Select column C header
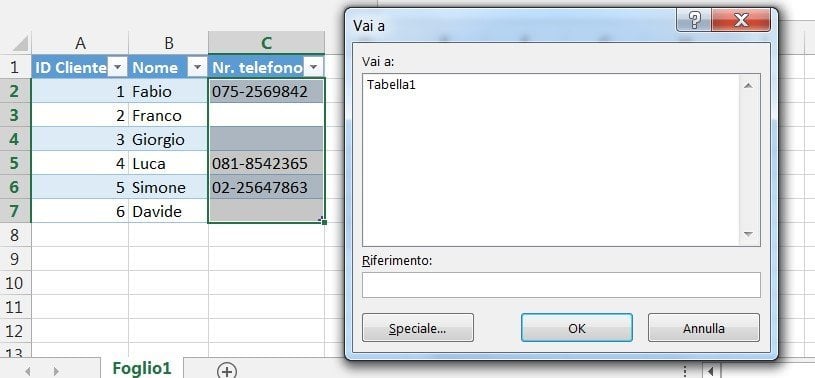 [266, 43]
